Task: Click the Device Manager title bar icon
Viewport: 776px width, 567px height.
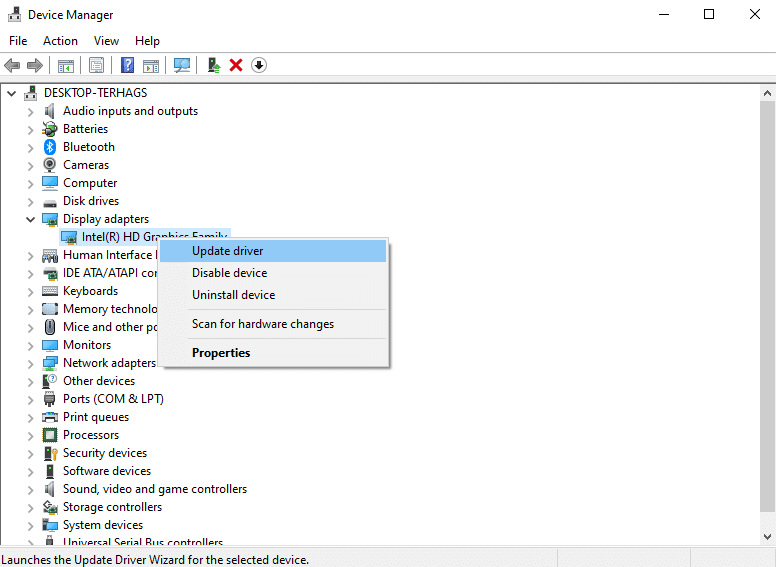Action: [x=14, y=14]
